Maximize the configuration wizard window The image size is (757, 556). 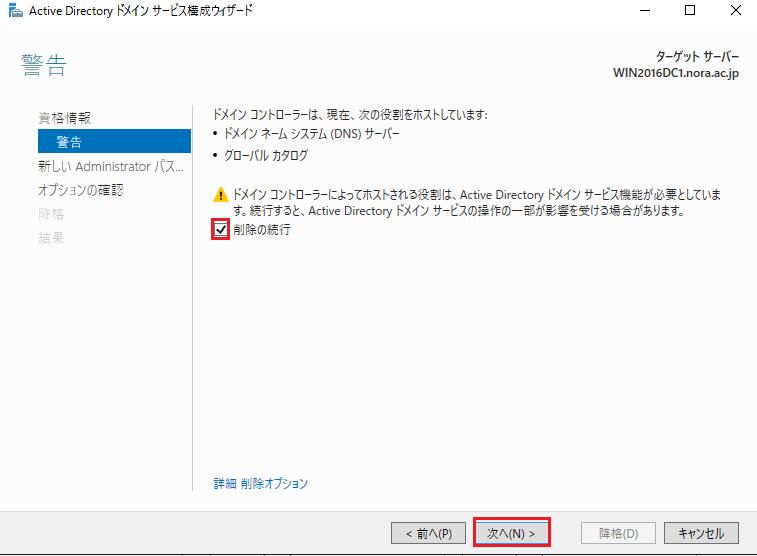pyautogui.click(x=690, y=10)
